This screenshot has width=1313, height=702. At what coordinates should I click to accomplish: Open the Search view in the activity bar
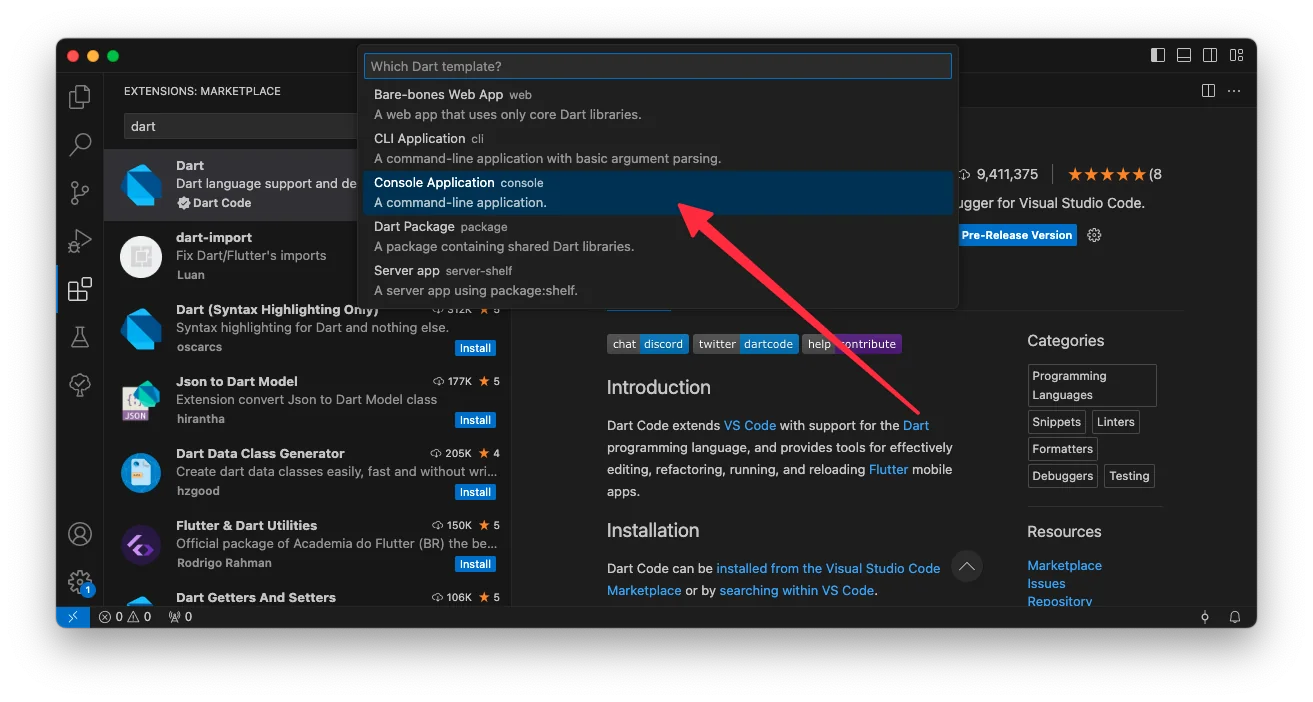[x=80, y=145]
